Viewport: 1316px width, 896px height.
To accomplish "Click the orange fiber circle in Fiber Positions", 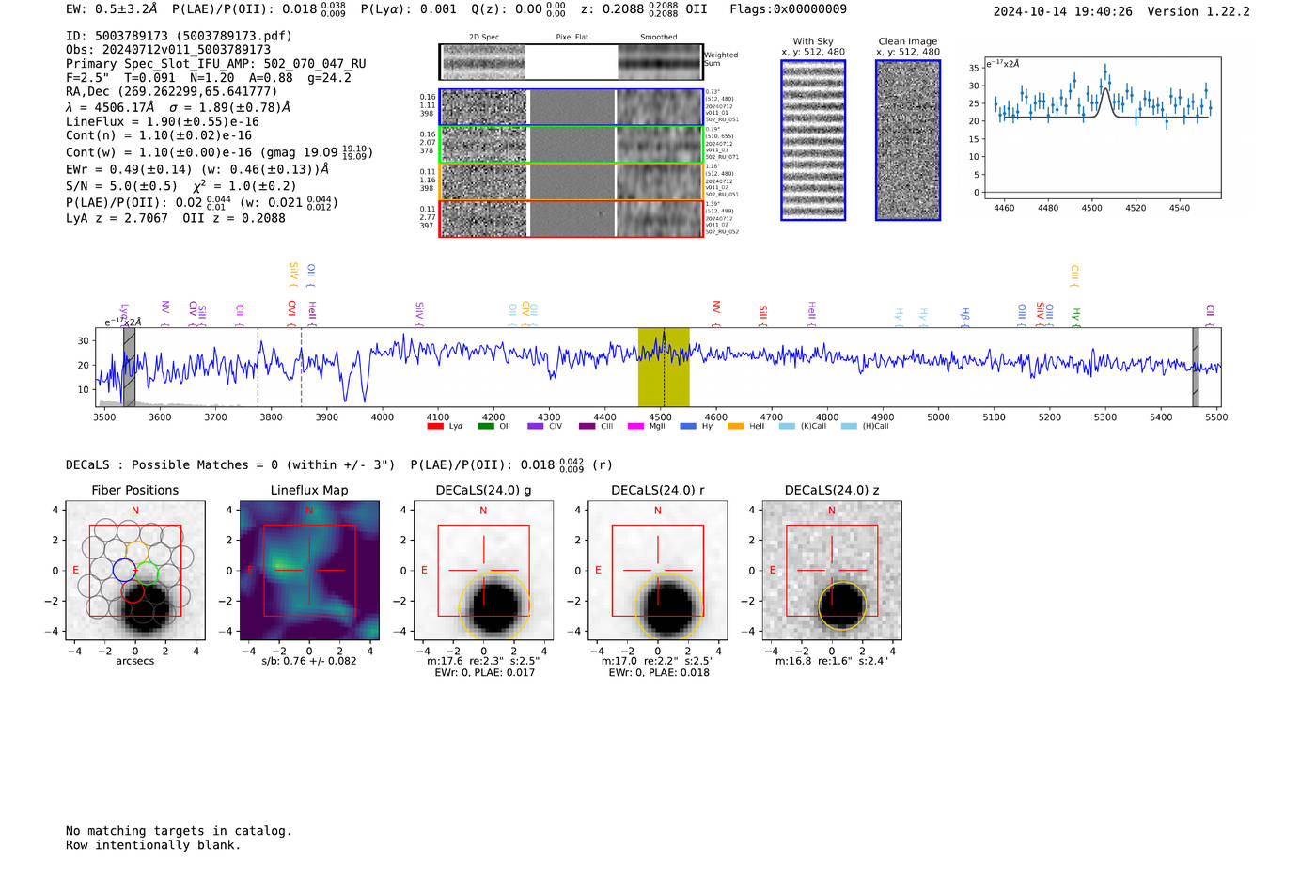I will (x=137, y=552).
